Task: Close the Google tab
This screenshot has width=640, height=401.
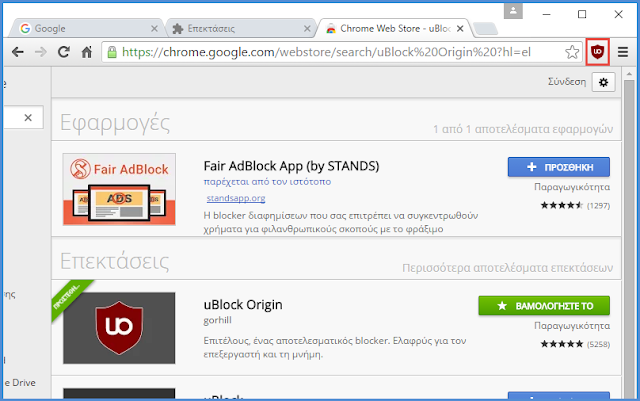Action: 154,29
